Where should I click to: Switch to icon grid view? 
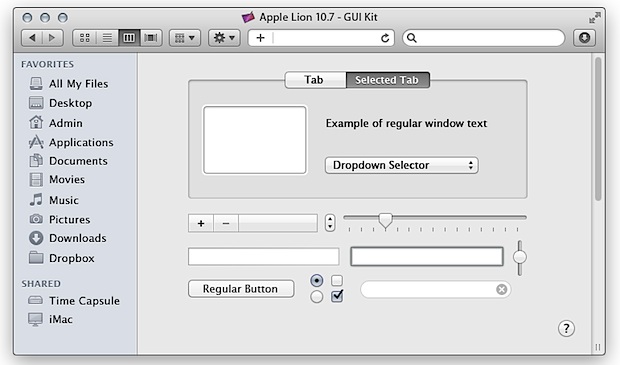pos(85,38)
